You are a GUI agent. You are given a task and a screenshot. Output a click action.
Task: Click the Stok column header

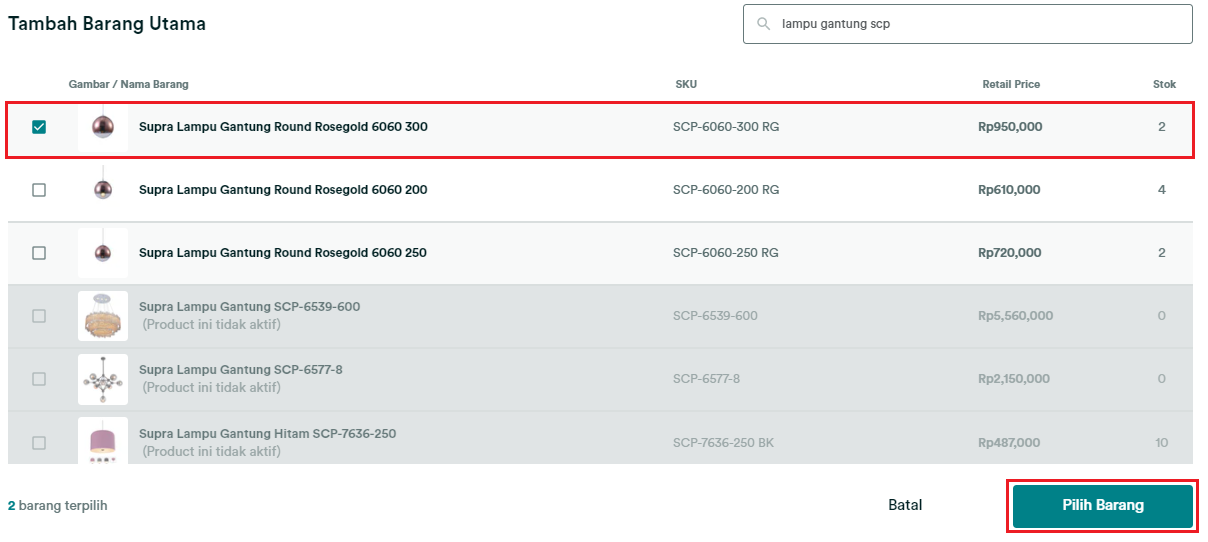point(1164,84)
